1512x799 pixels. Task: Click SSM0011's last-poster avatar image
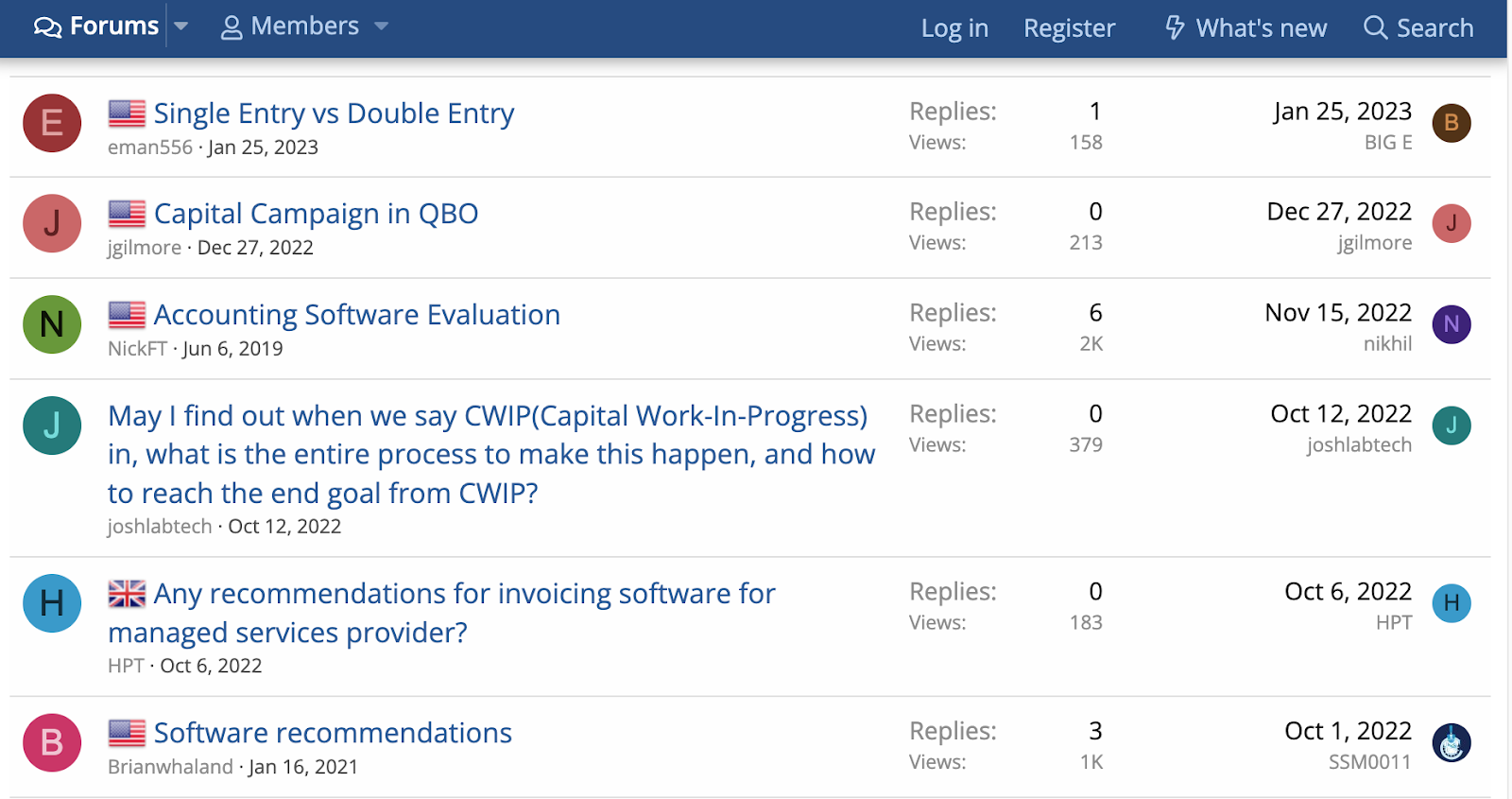pyautogui.click(x=1452, y=742)
